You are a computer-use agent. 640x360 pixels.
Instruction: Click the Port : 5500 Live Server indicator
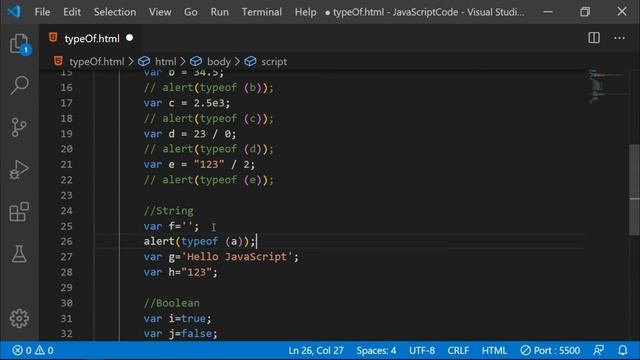[550, 350]
